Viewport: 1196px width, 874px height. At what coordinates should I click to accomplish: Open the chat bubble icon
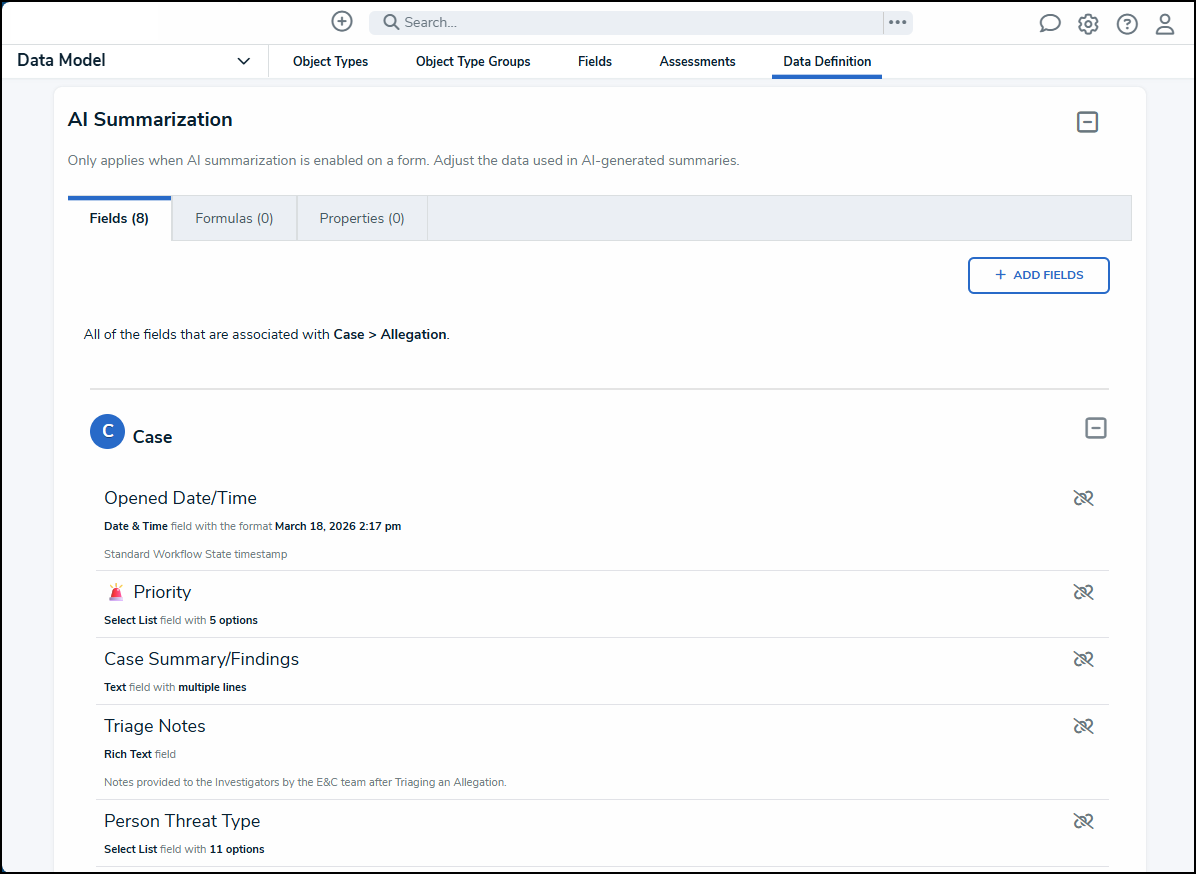coord(1050,24)
